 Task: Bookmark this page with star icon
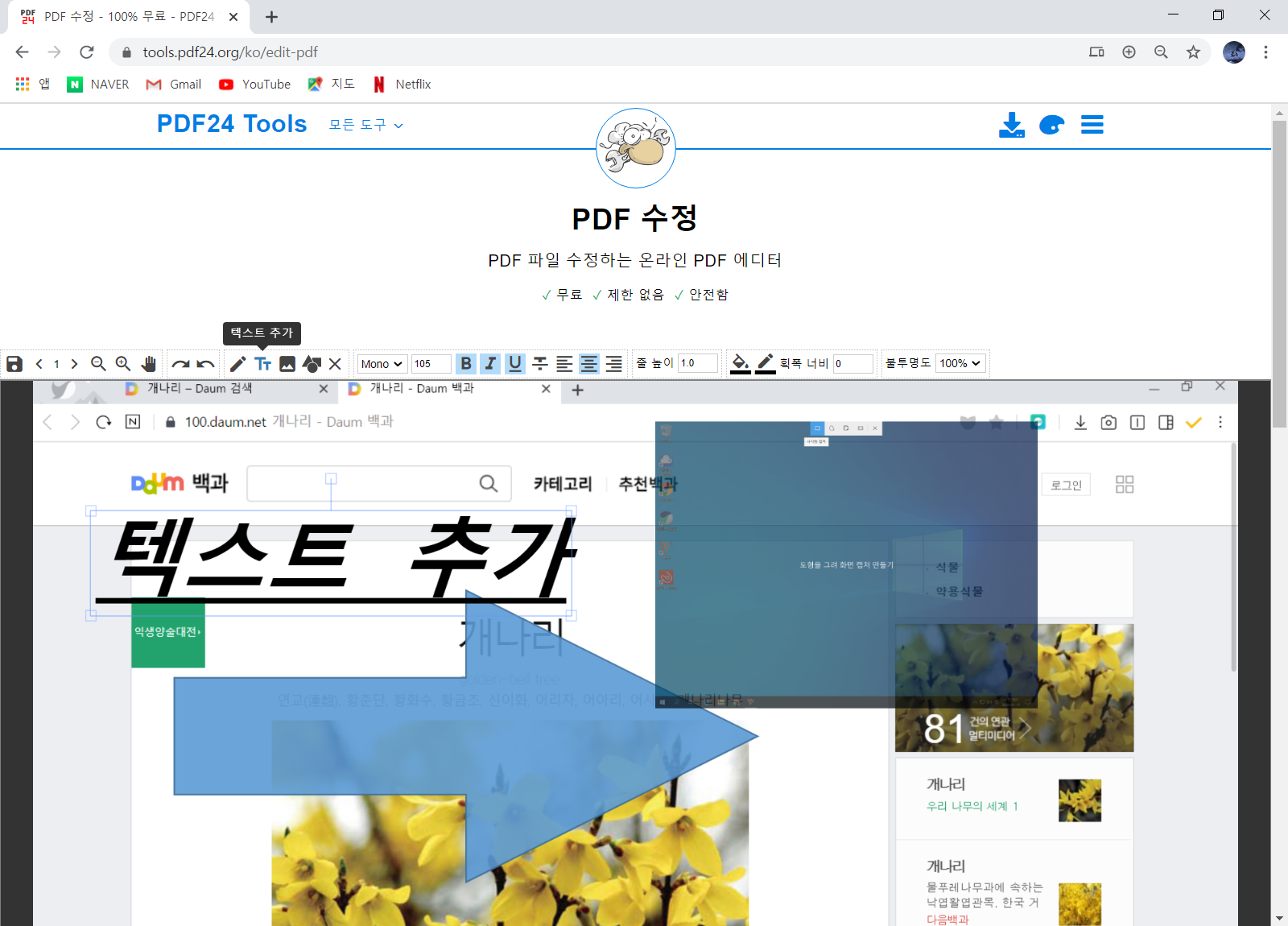[1193, 52]
